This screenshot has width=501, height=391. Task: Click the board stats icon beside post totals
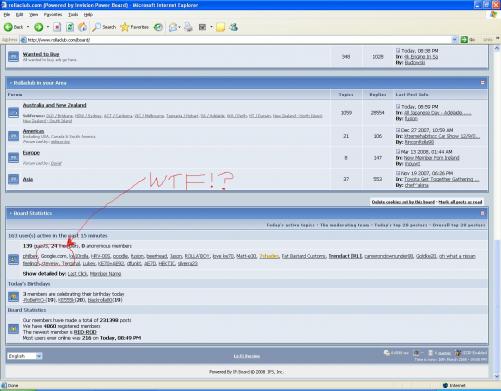coord(13,329)
